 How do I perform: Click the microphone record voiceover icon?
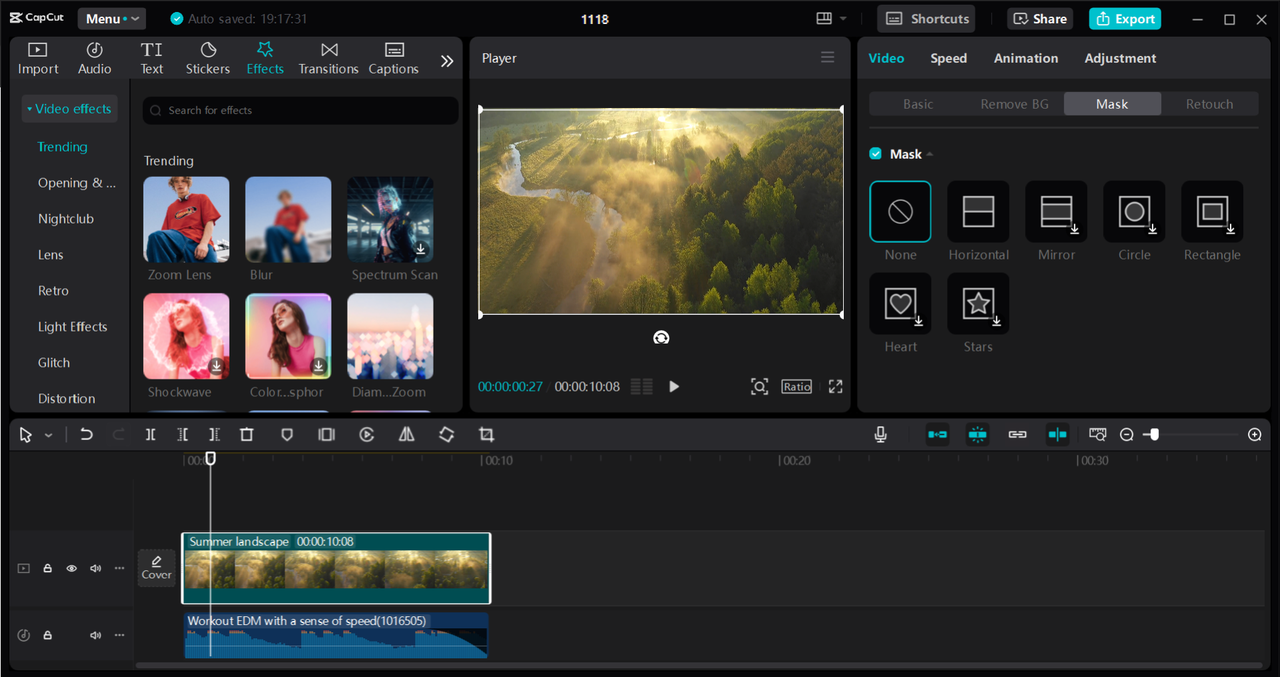[880, 434]
